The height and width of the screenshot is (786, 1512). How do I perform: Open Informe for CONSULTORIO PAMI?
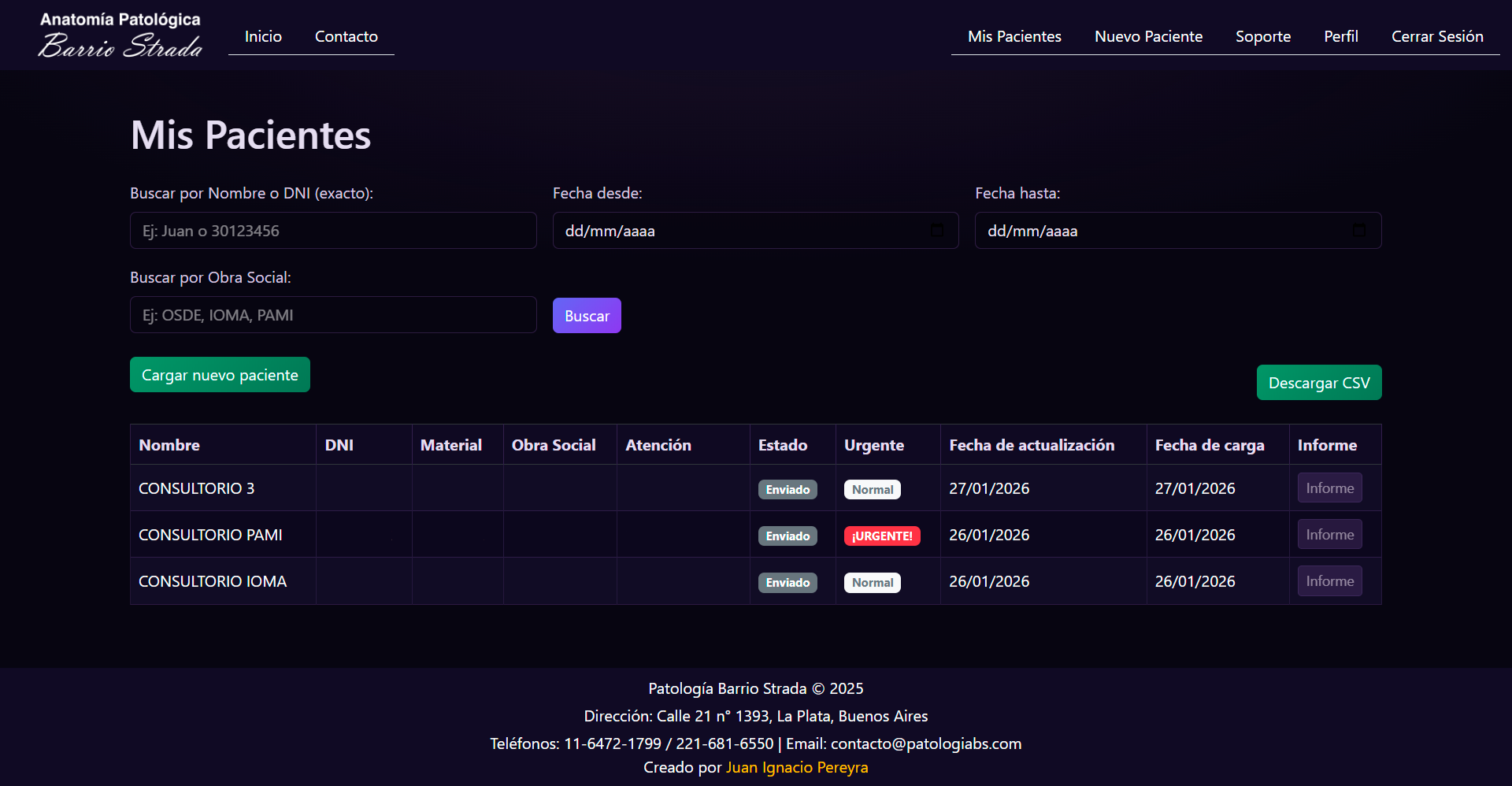[1329, 535]
